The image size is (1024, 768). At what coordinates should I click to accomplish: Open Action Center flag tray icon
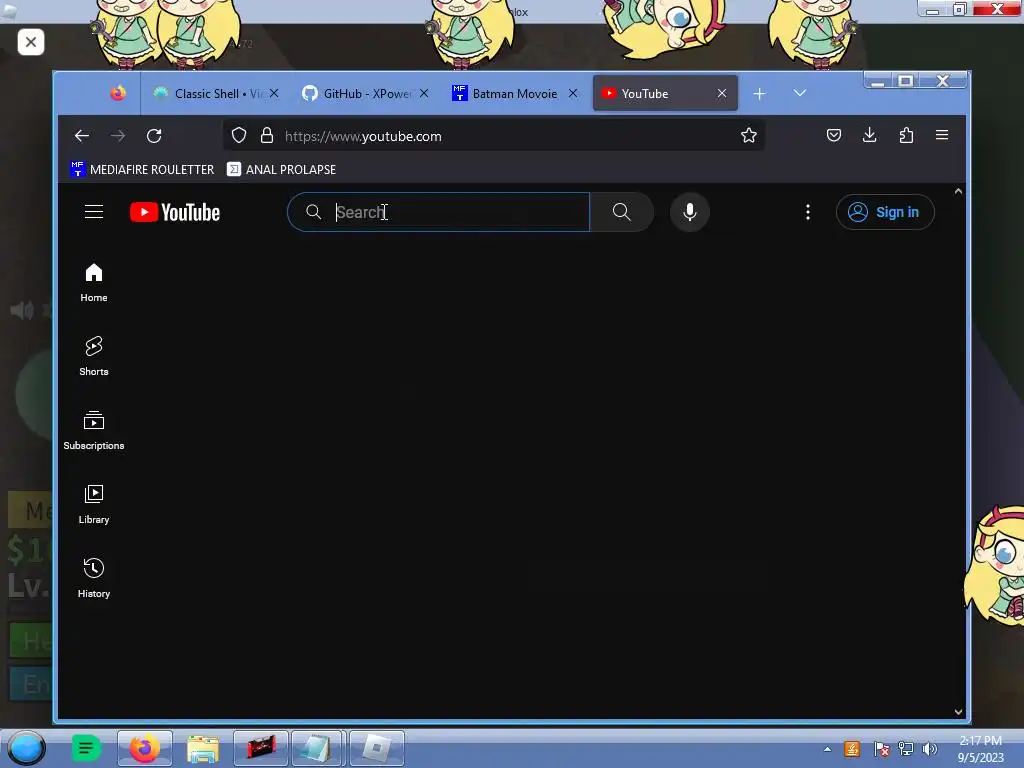point(881,749)
